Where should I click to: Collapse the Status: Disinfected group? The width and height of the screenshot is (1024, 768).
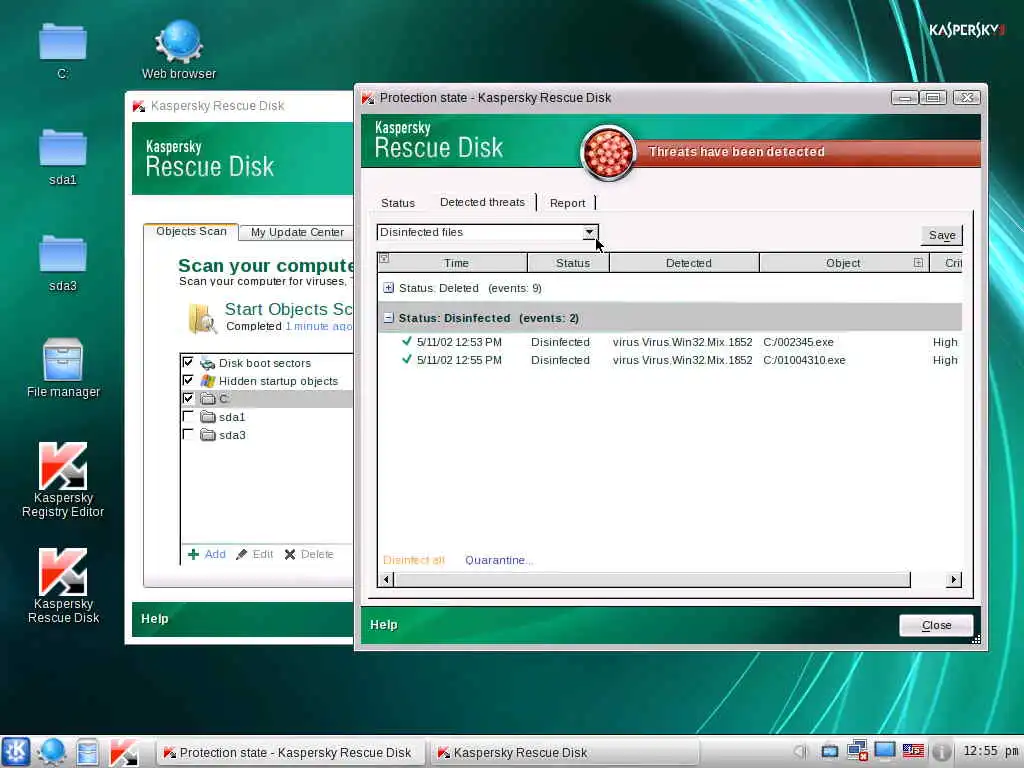pos(389,318)
